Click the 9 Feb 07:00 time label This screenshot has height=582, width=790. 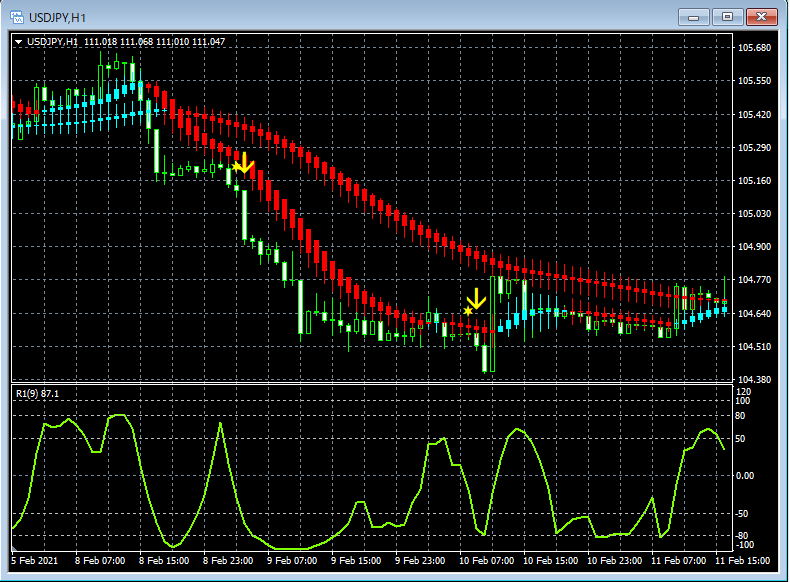point(292,561)
